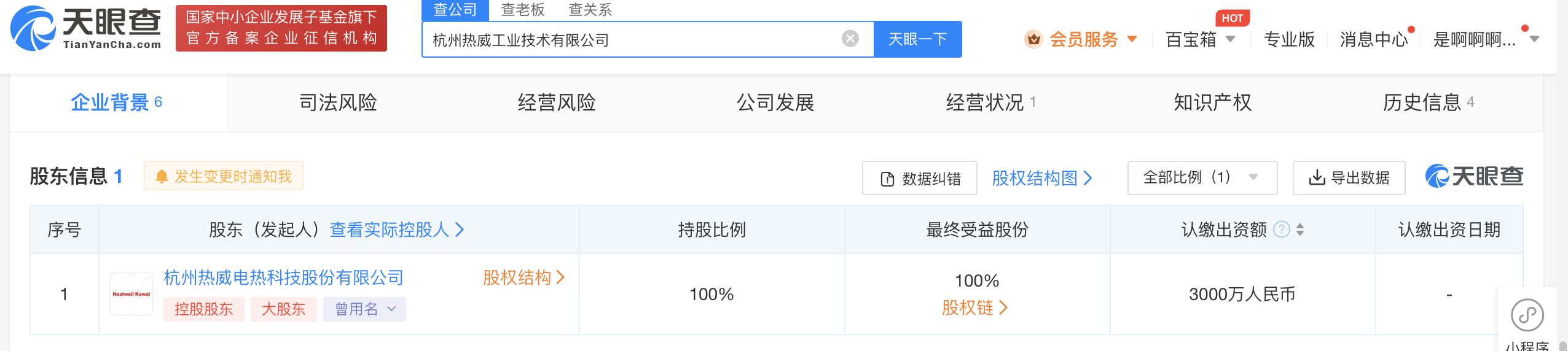Clear the search box with X icon
Screen dimensions: 1568x351
pos(850,39)
